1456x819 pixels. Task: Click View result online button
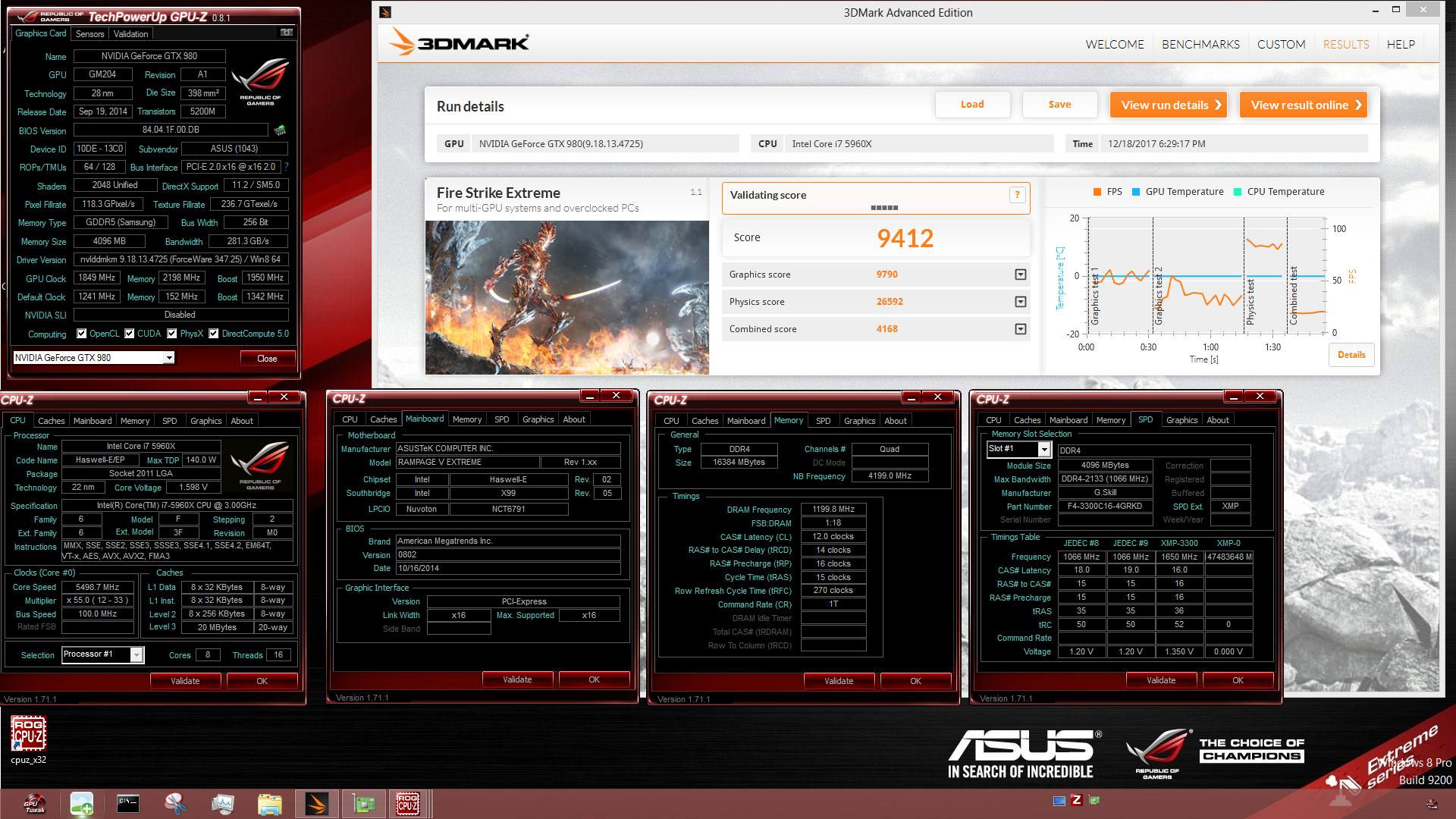1303,105
